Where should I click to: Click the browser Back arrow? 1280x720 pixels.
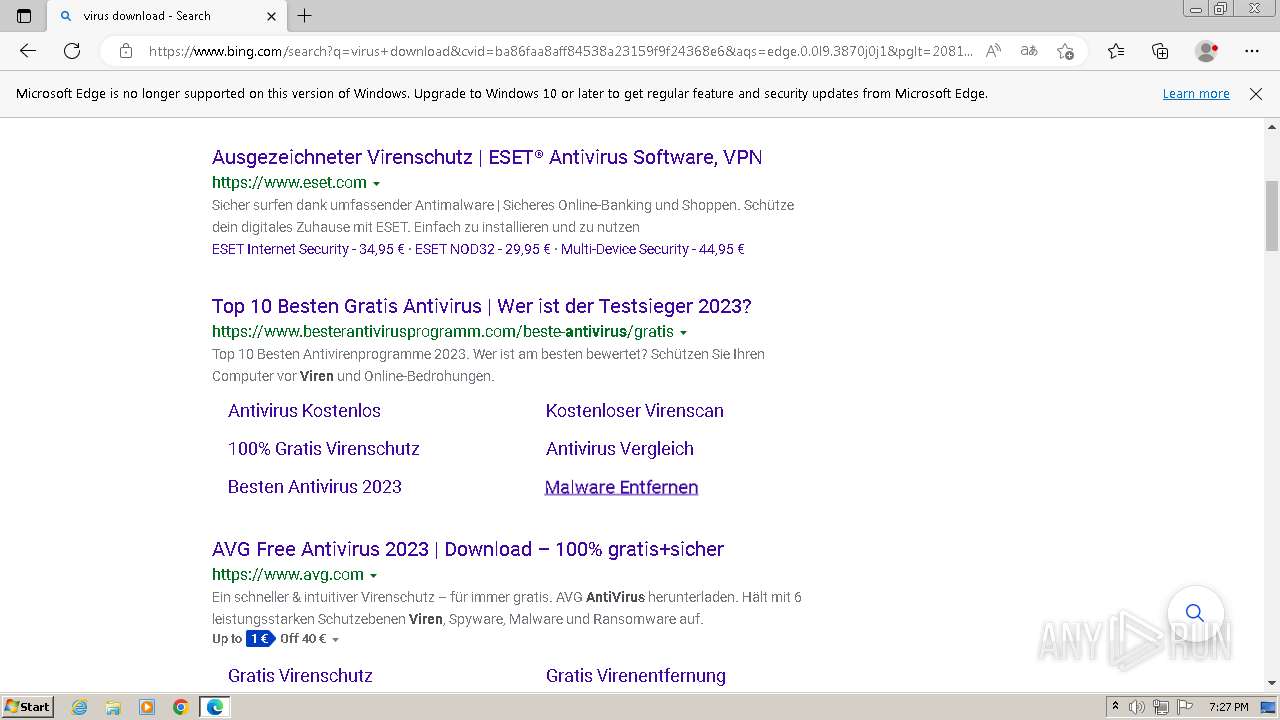click(x=28, y=51)
